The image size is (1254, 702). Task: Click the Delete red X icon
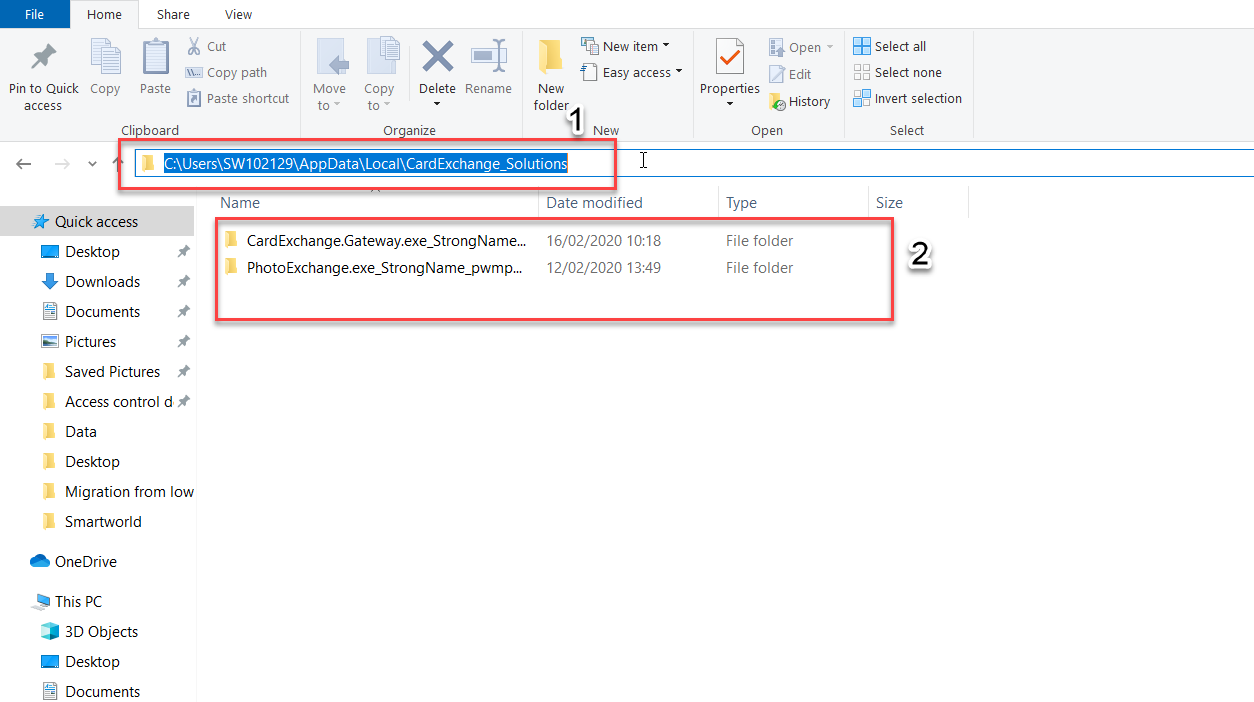click(x=437, y=56)
